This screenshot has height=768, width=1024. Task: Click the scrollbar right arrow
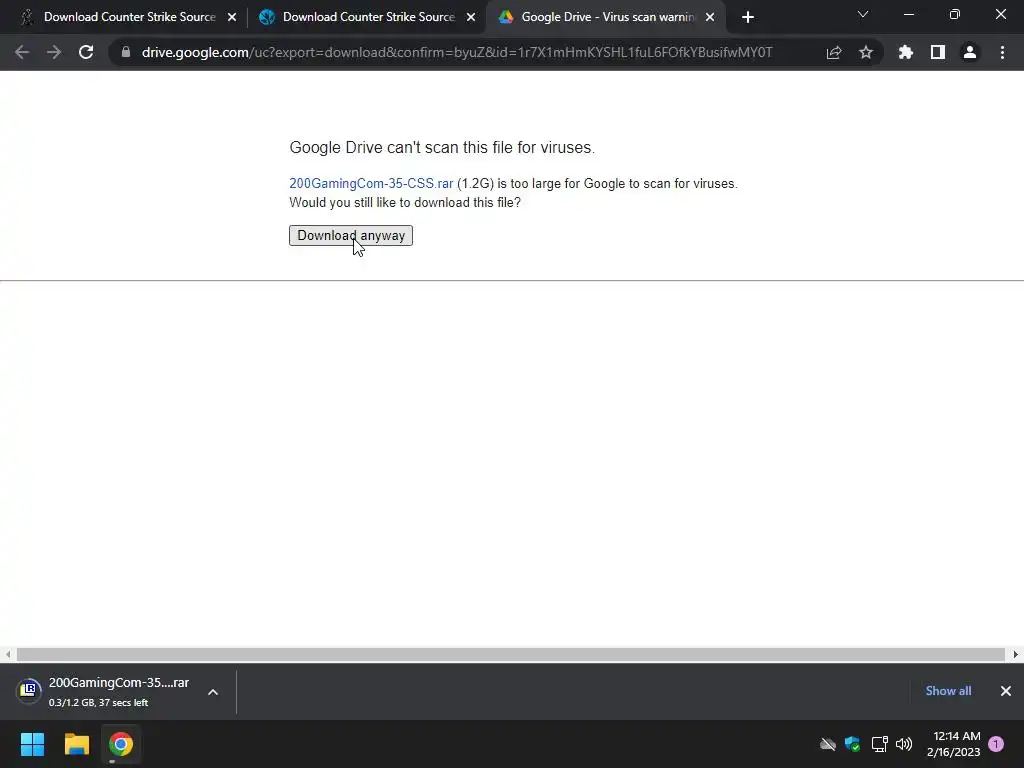(1016, 654)
